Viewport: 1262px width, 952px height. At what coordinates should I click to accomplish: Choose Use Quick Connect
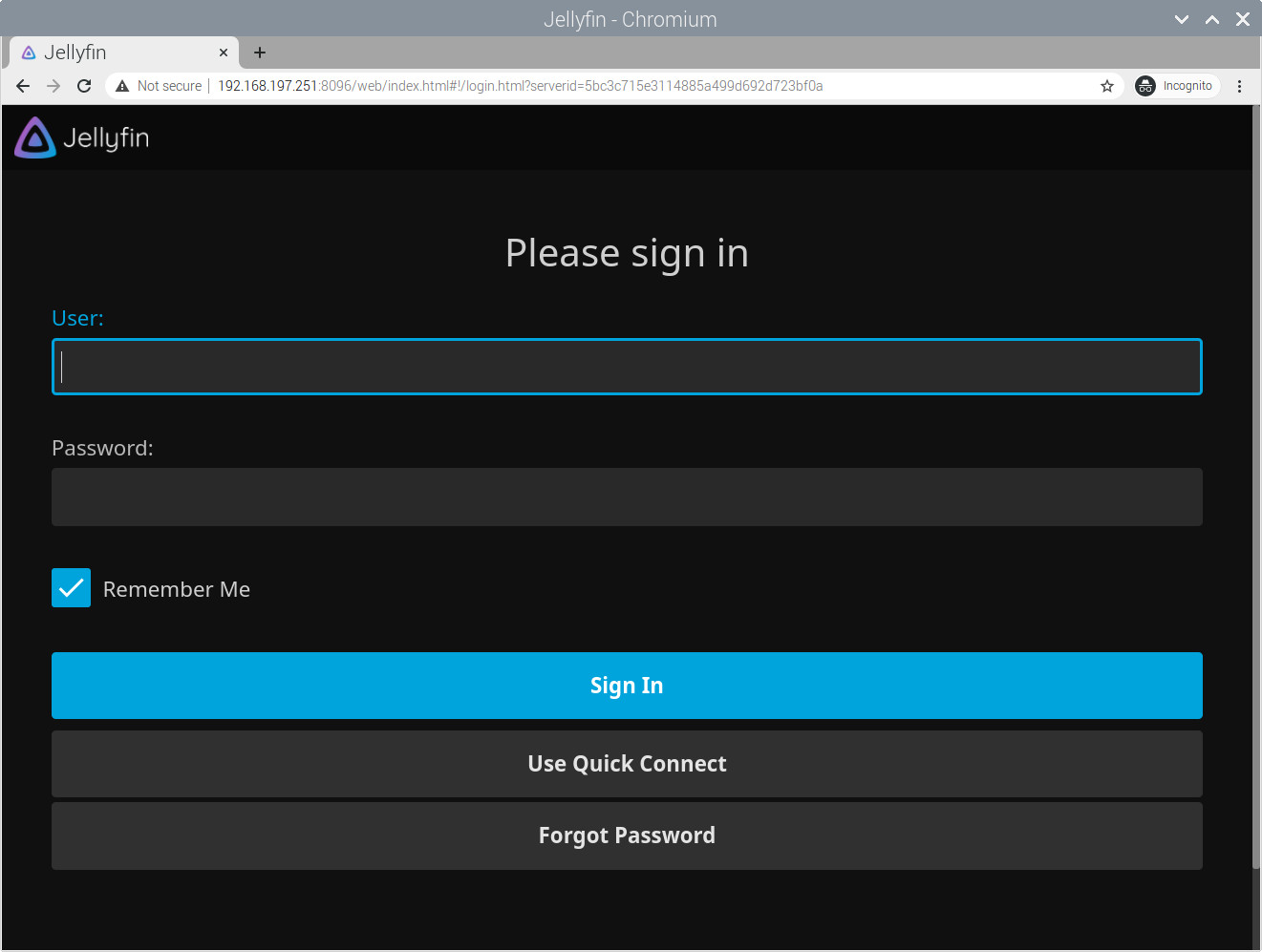tap(627, 764)
